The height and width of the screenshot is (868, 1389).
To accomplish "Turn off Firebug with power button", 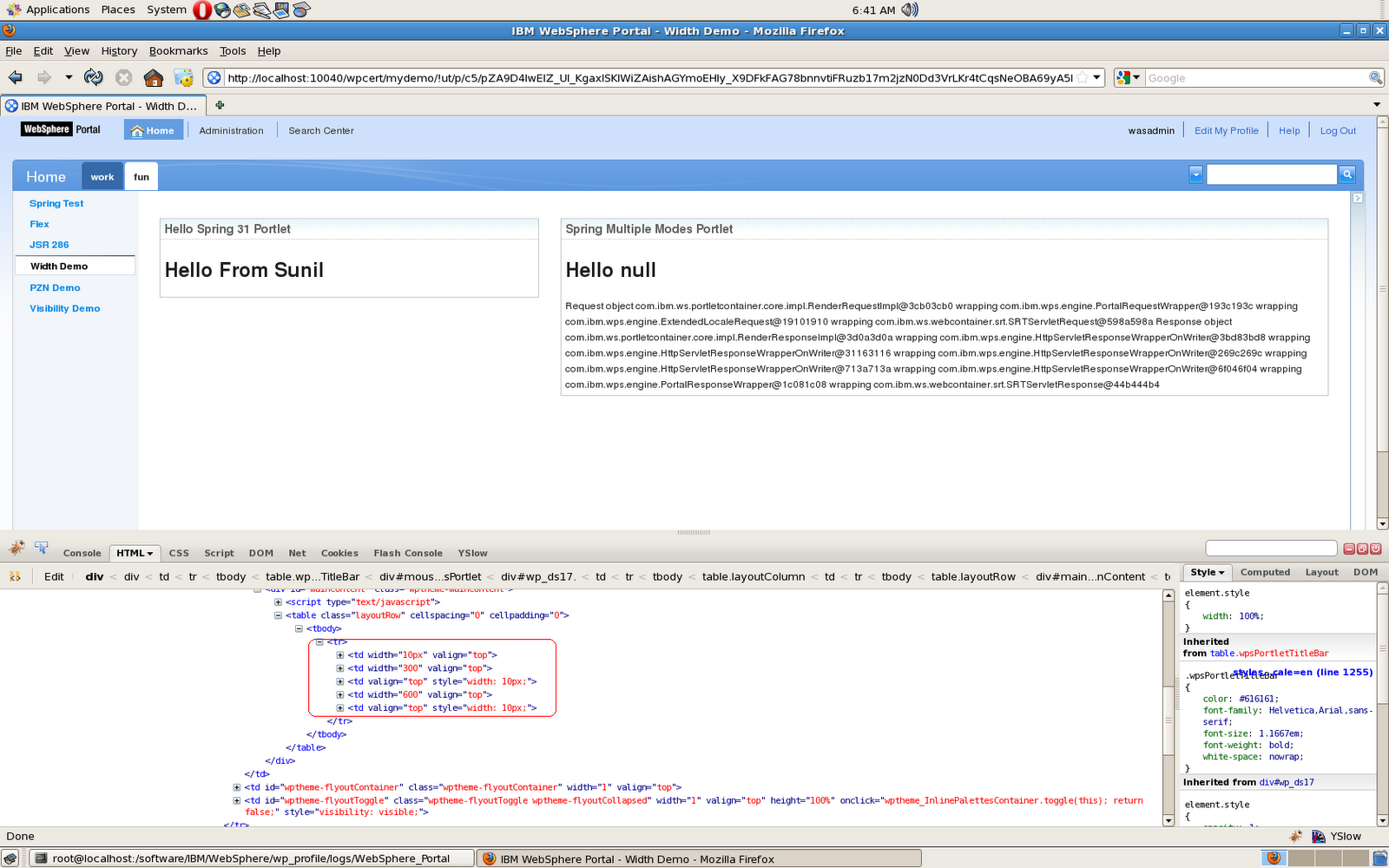I will [1376, 549].
